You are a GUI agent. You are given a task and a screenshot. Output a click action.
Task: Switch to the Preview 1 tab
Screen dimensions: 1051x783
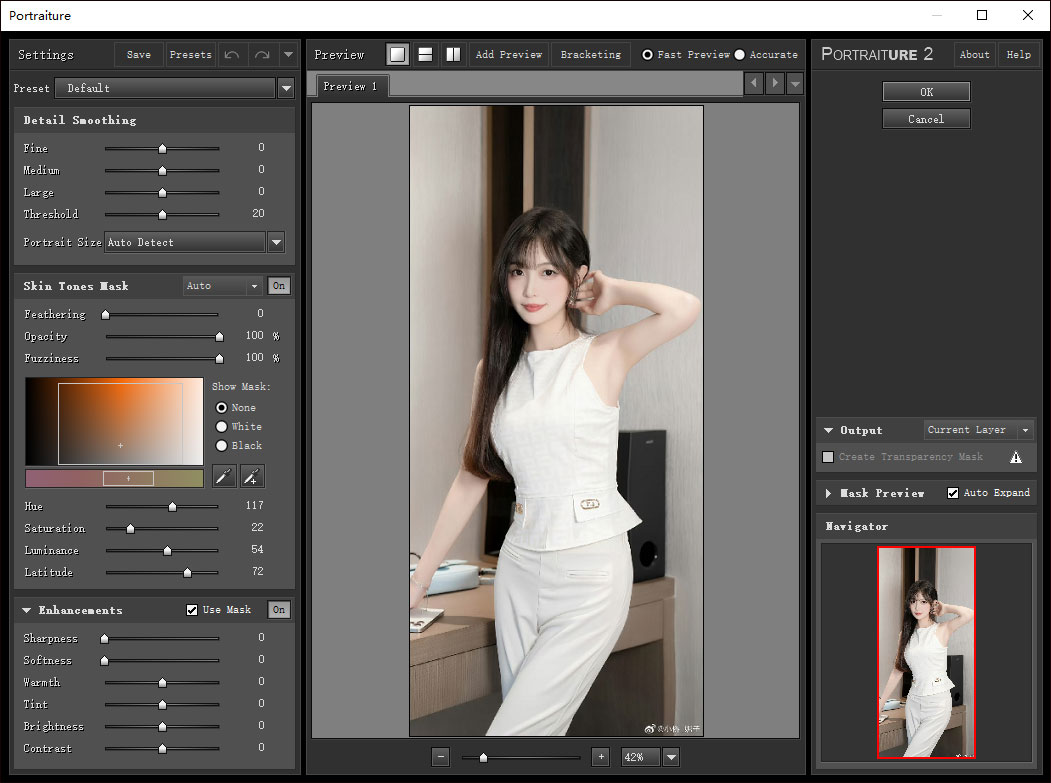(x=351, y=86)
